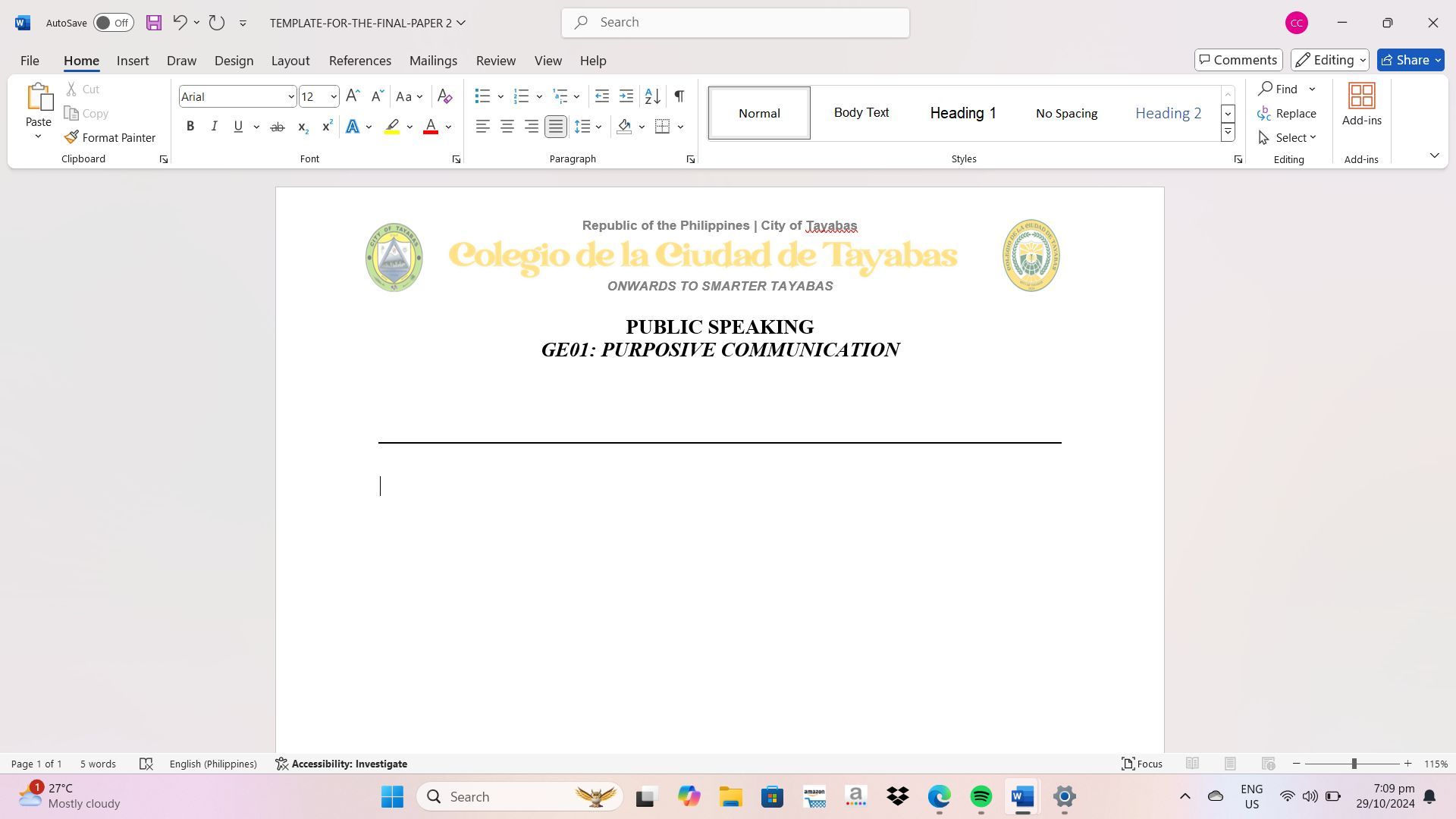Open the font name dropdown
The image size is (1456, 819).
(x=290, y=96)
